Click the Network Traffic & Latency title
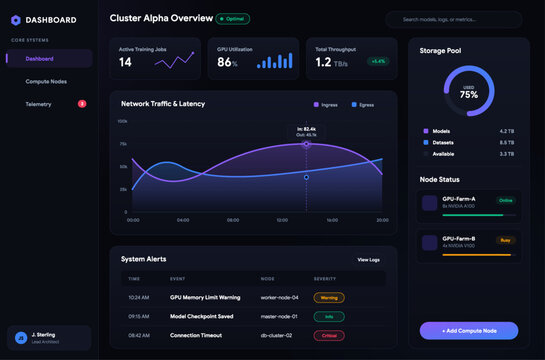This screenshot has height=360, width=545. point(163,104)
